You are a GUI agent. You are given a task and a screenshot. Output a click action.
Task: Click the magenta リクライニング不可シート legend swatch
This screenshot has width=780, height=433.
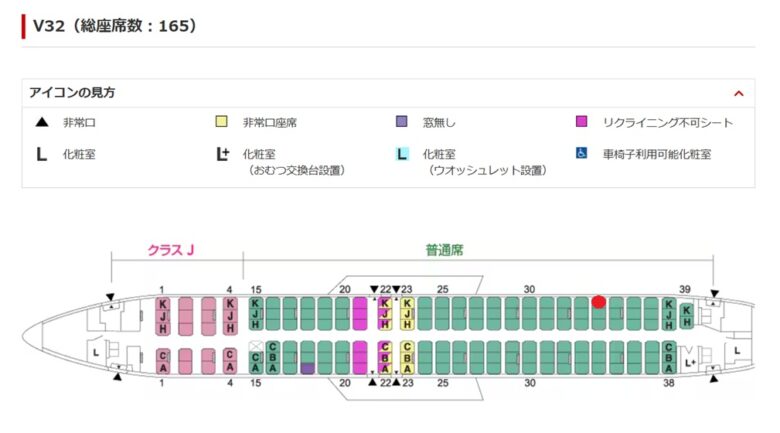coord(581,121)
